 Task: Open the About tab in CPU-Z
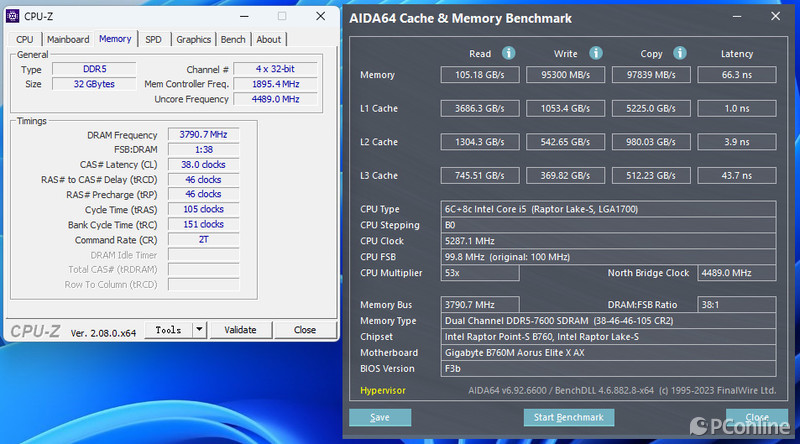click(269, 39)
